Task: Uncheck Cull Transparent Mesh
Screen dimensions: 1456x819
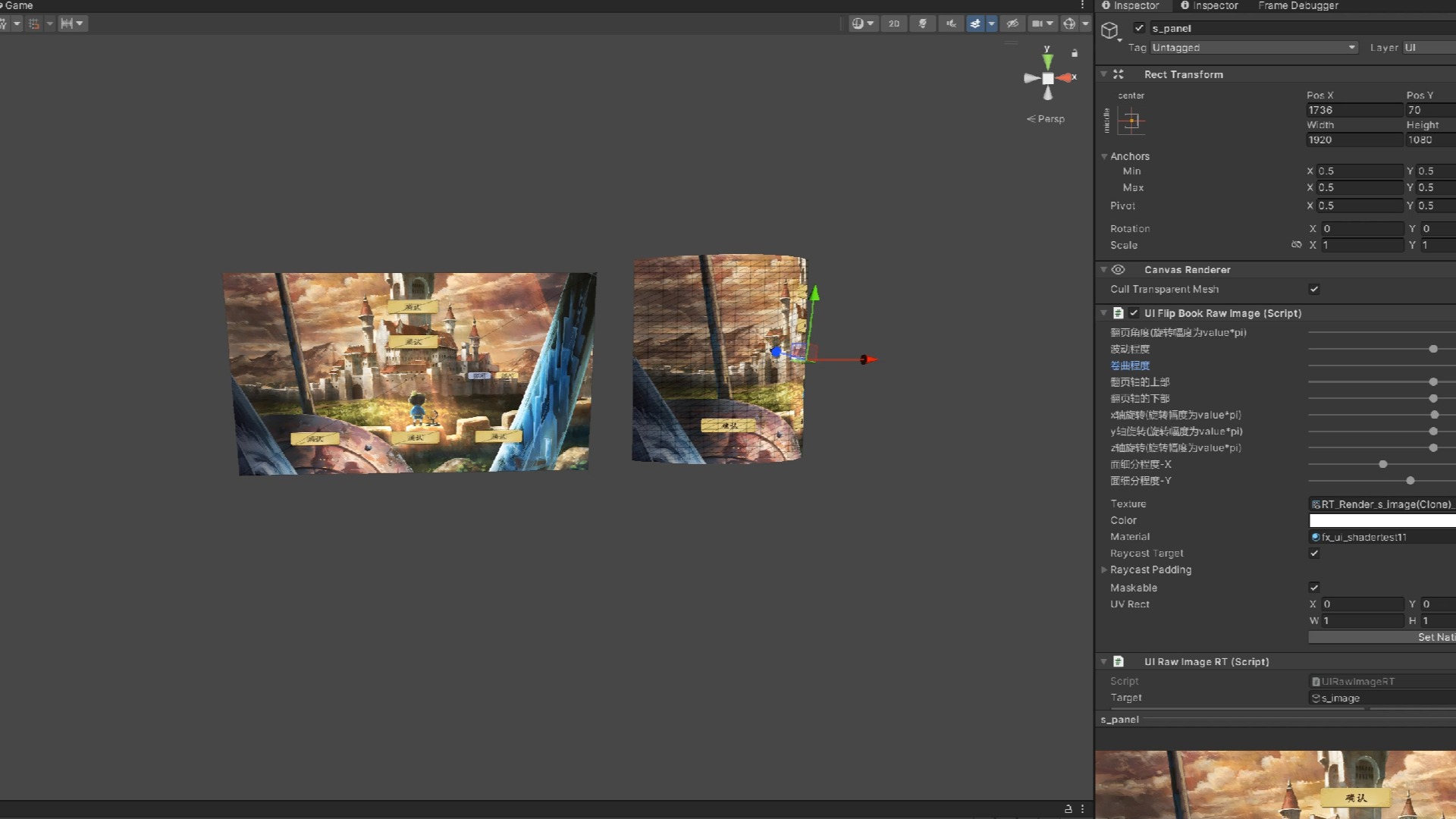Action: [x=1314, y=289]
